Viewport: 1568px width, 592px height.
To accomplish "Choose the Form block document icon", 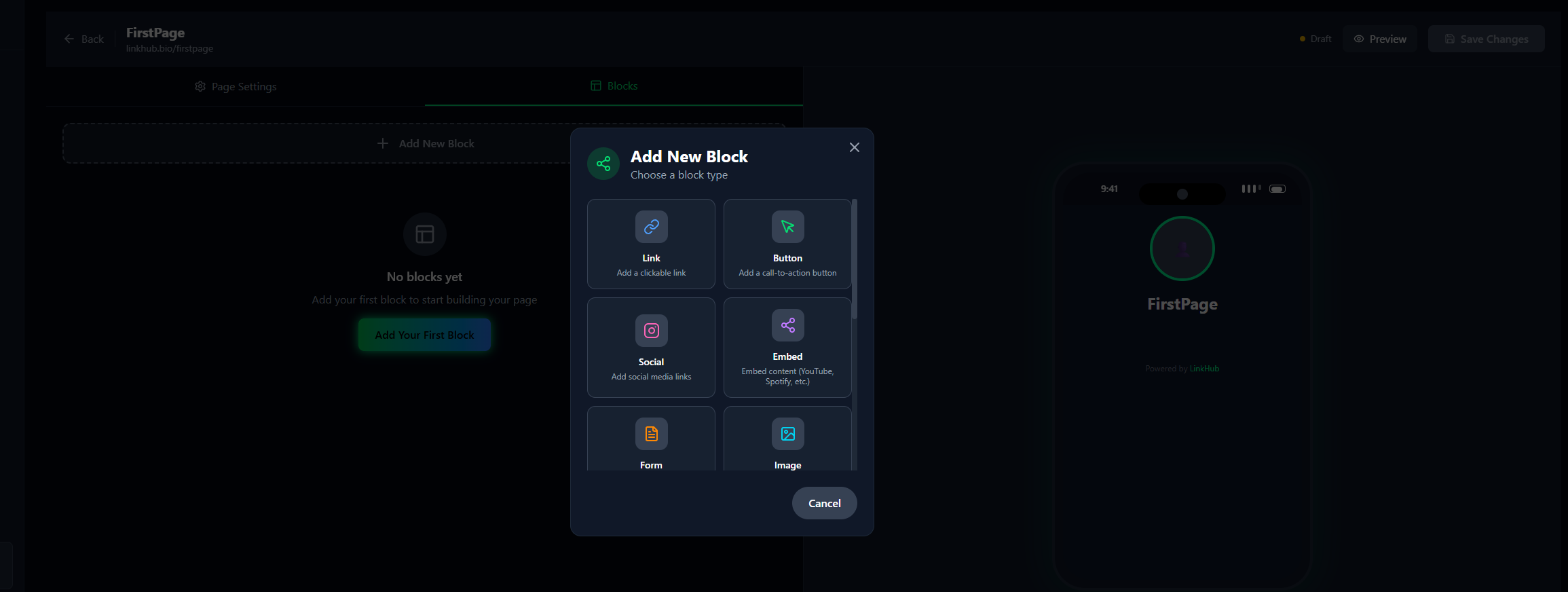I will [x=651, y=434].
